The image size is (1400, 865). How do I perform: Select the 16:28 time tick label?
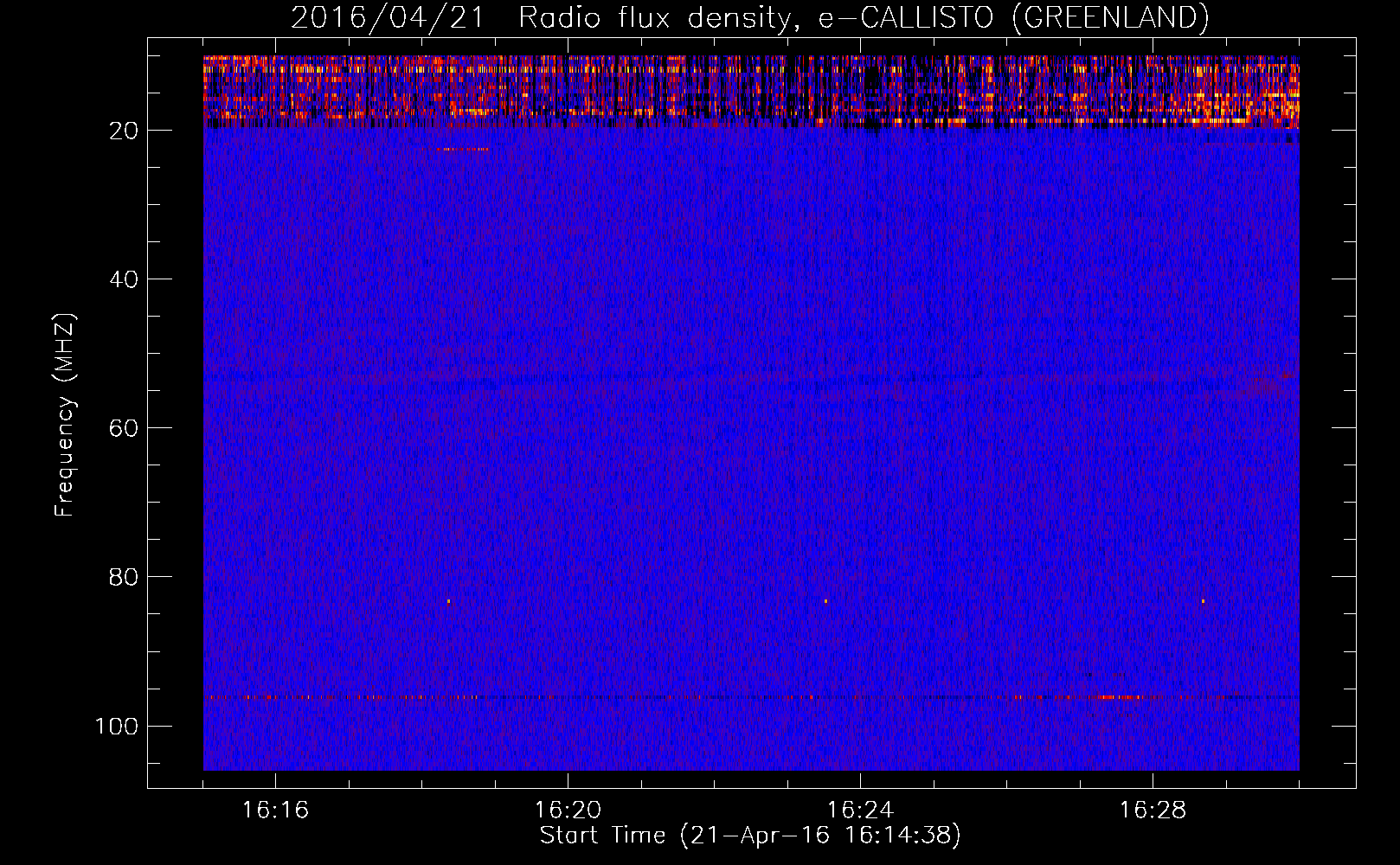pos(1153,810)
